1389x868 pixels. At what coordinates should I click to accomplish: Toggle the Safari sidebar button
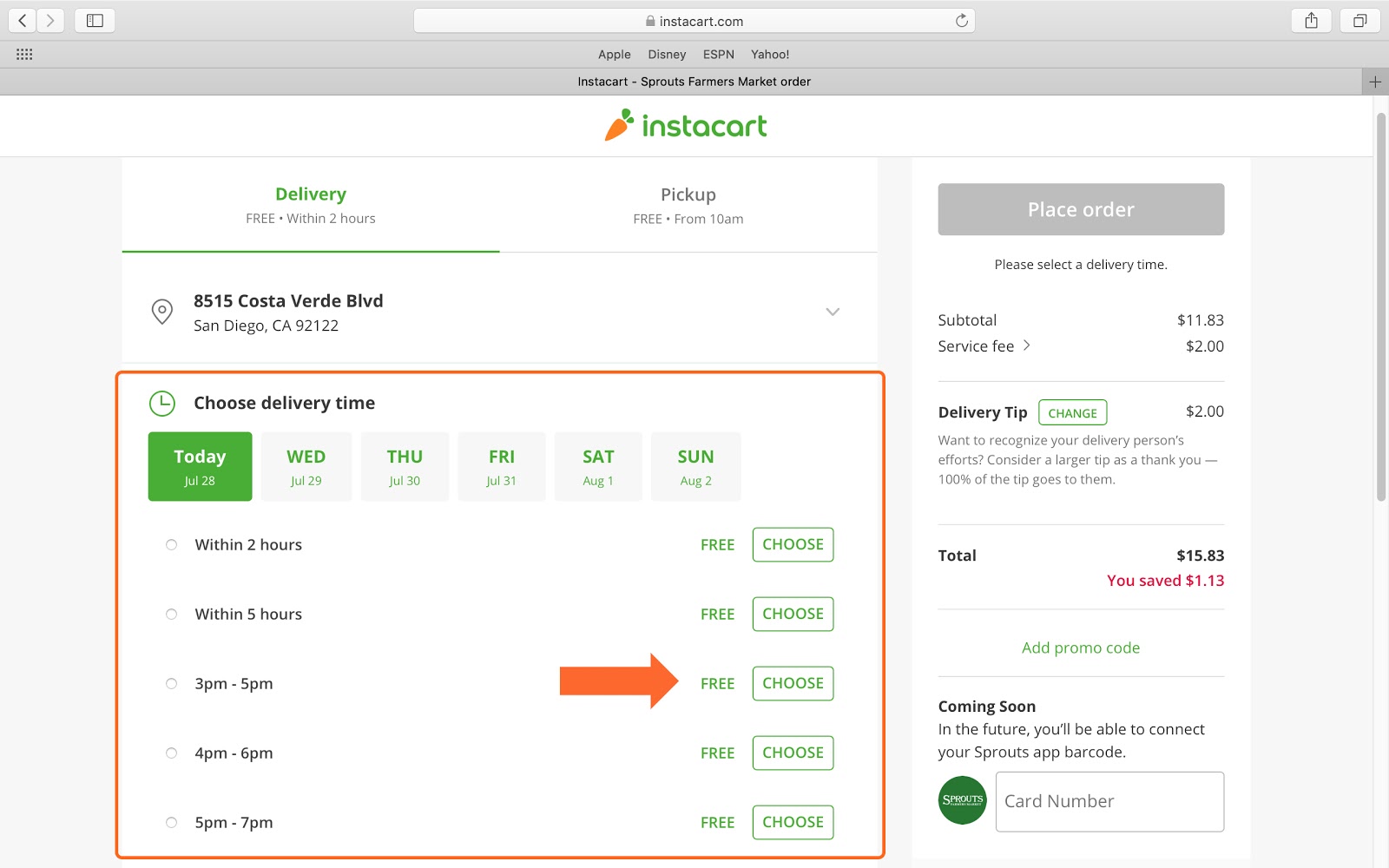[x=95, y=20]
